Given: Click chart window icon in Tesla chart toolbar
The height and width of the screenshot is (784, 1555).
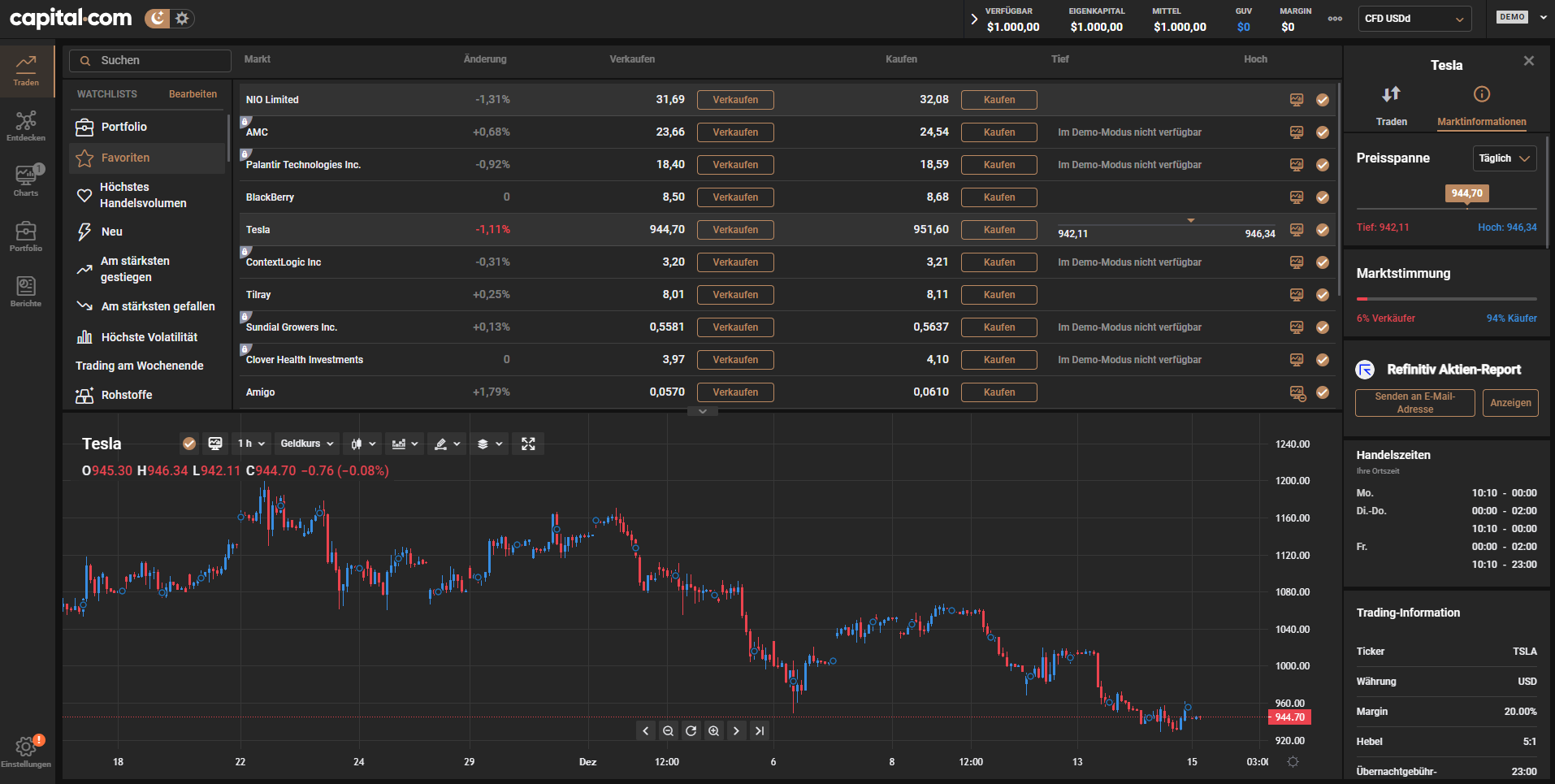Looking at the screenshot, I should tap(215, 444).
